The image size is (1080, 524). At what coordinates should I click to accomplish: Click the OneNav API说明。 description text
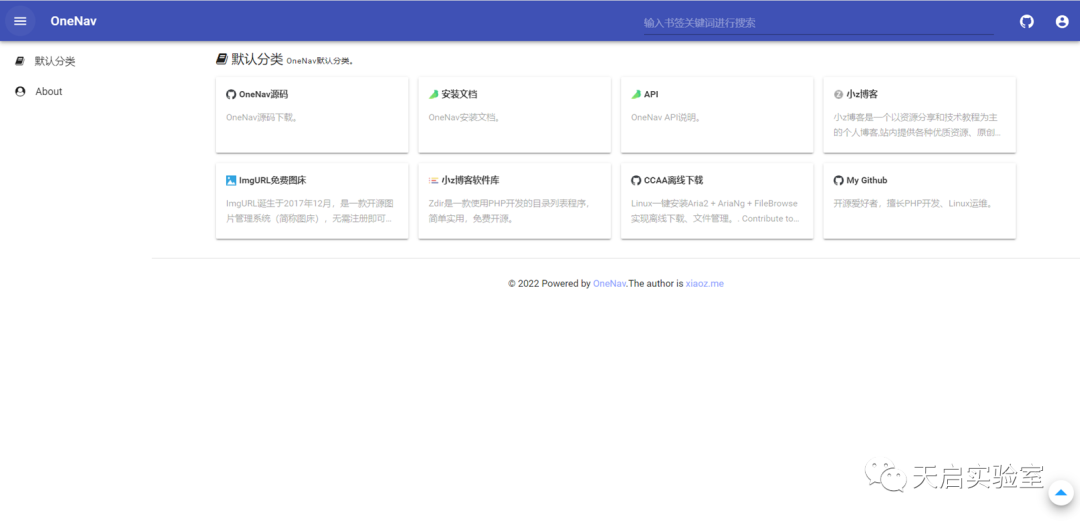coord(666,117)
